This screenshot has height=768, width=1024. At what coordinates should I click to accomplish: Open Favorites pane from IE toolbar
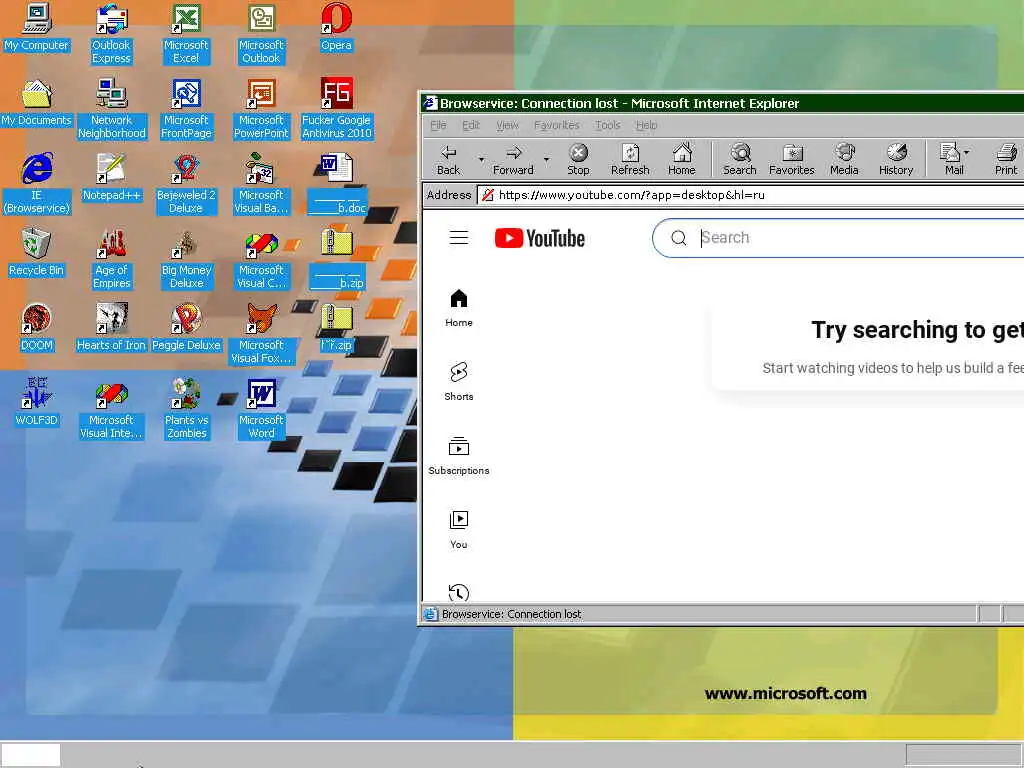(x=792, y=159)
